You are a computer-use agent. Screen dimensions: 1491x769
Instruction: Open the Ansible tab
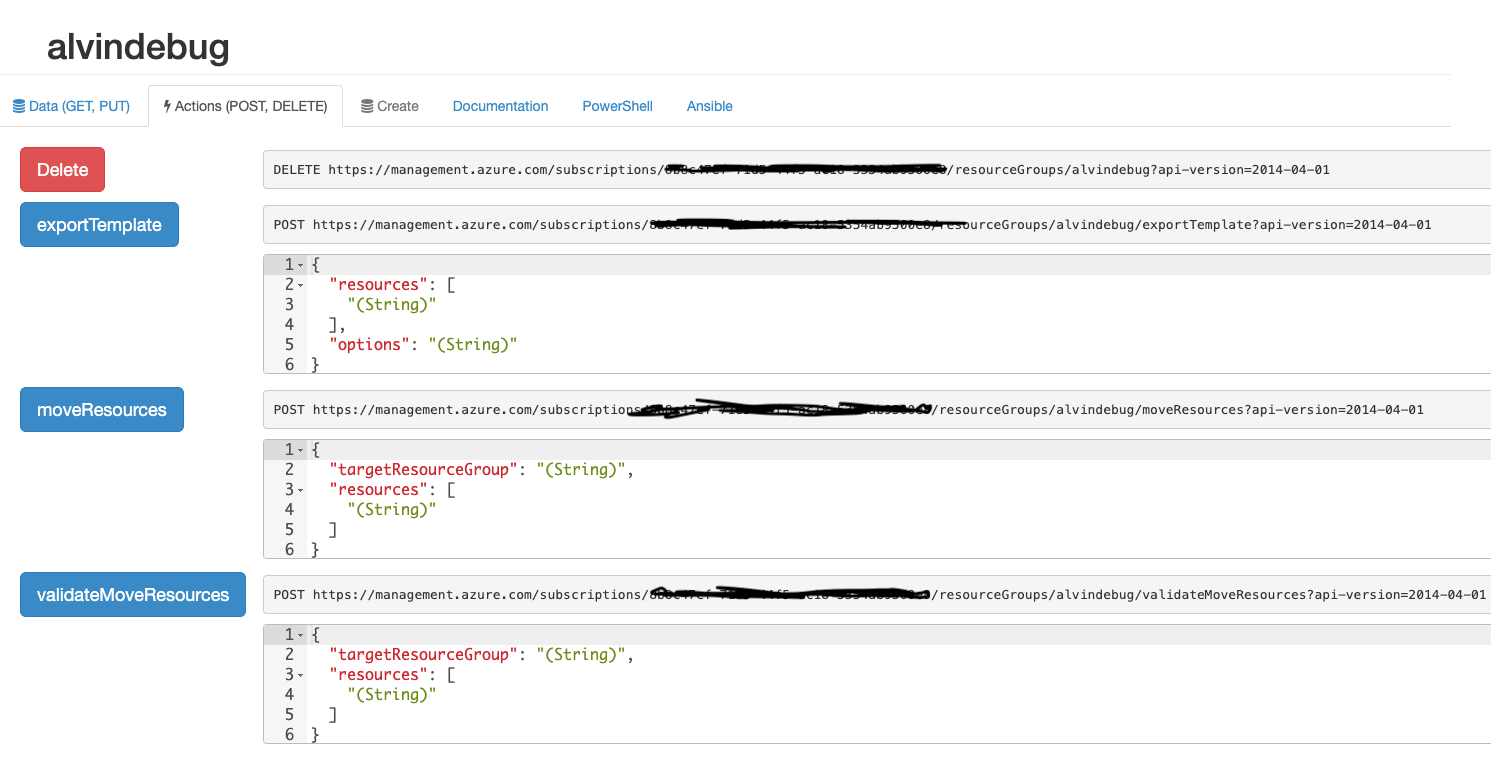(x=709, y=105)
